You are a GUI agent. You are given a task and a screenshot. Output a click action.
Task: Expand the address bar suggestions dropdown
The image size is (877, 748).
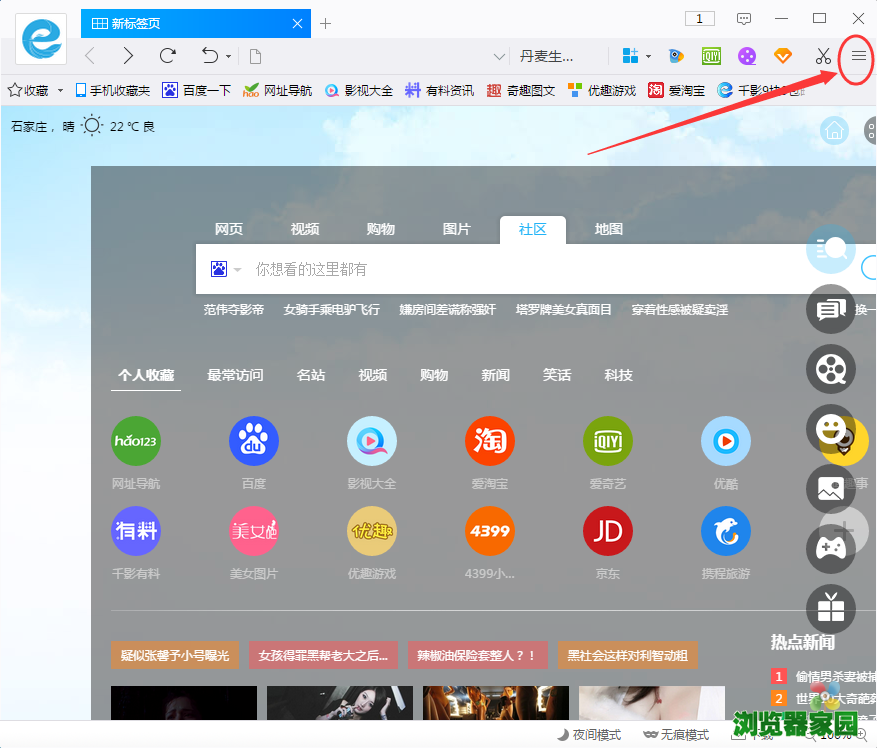[x=497, y=57]
